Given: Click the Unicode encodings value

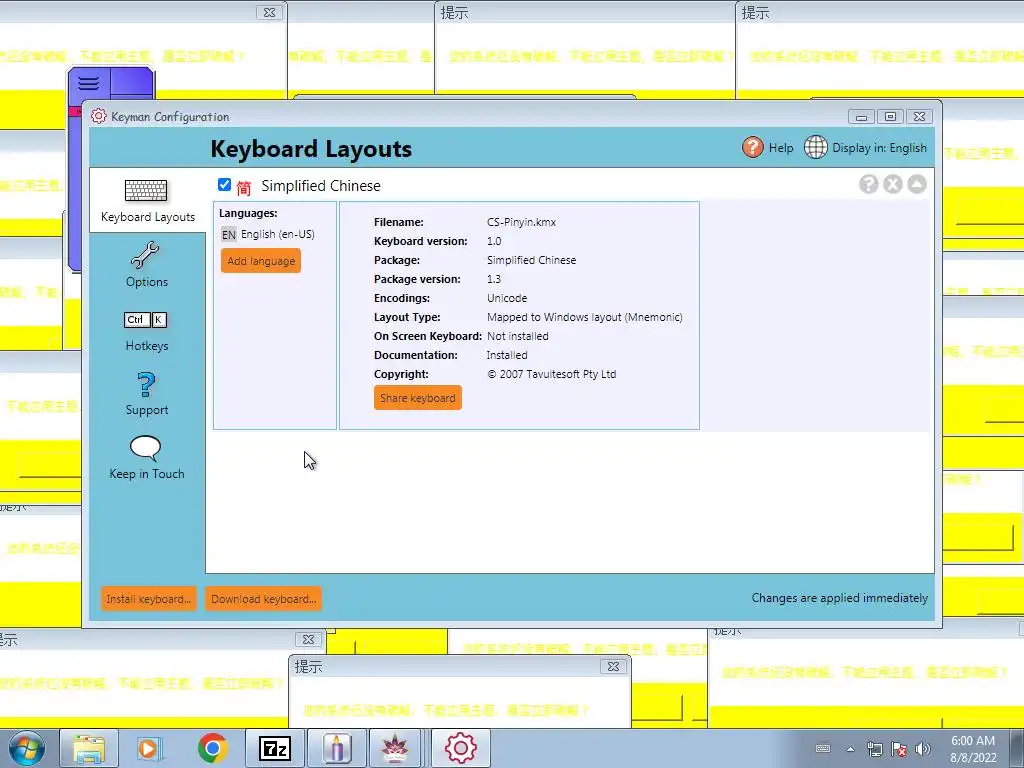Looking at the screenshot, I should [507, 298].
